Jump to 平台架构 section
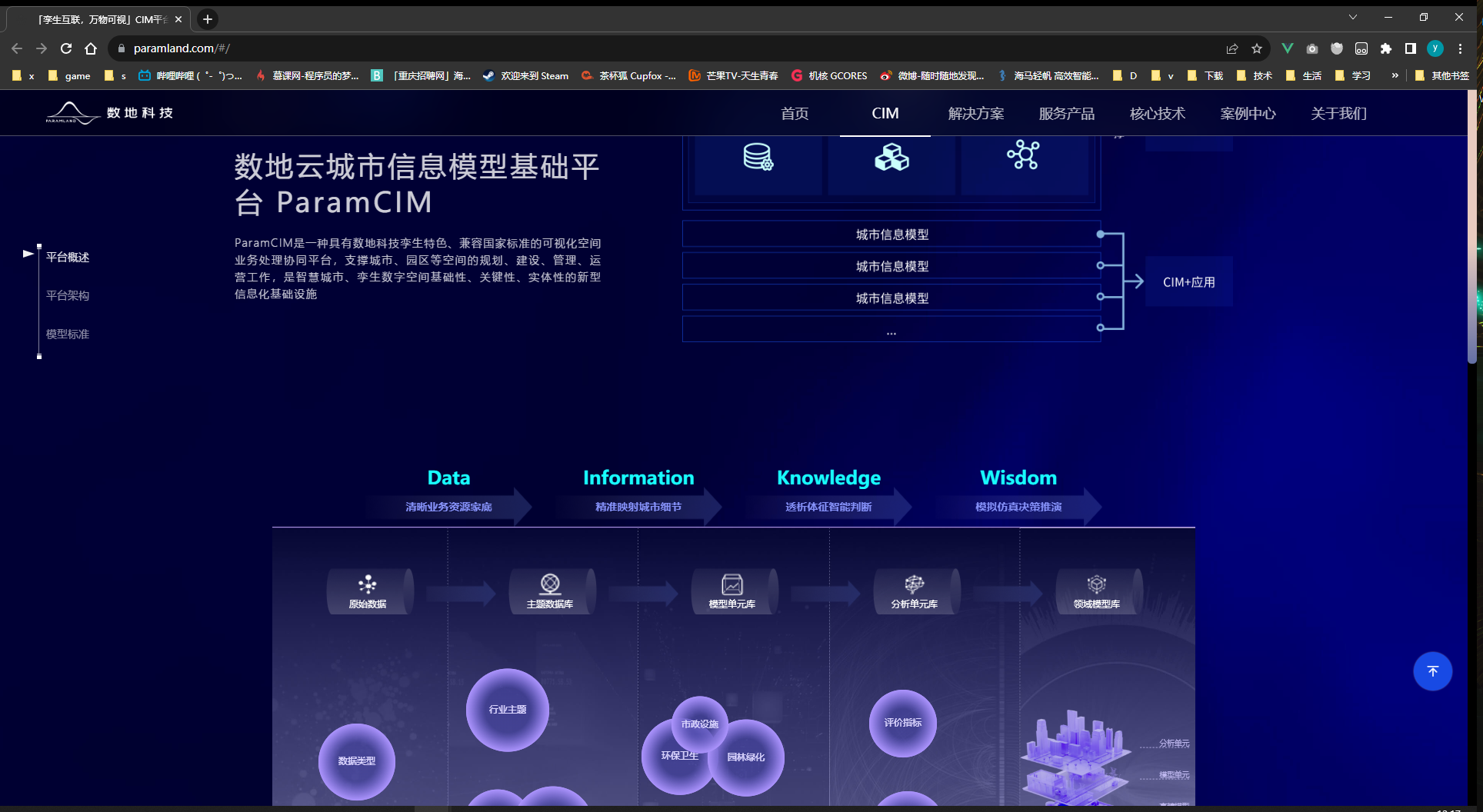 pyautogui.click(x=68, y=296)
